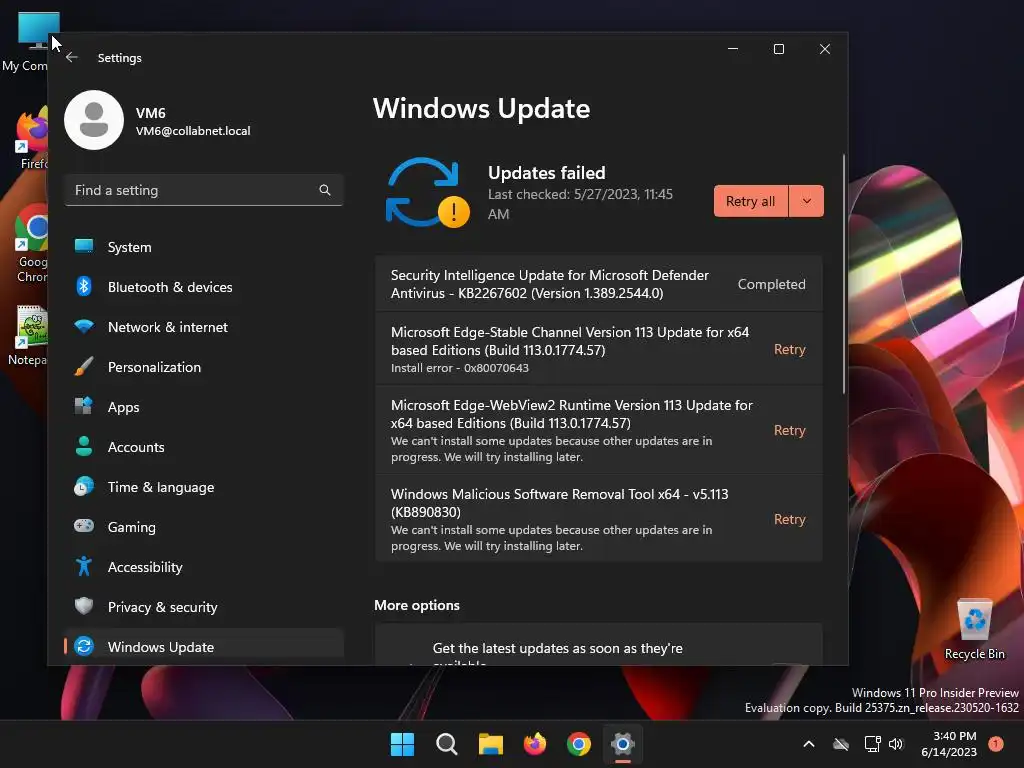Click the network status icon in the system tray
1024x768 pixels.
pyautogui.click(x=872, y=744)
